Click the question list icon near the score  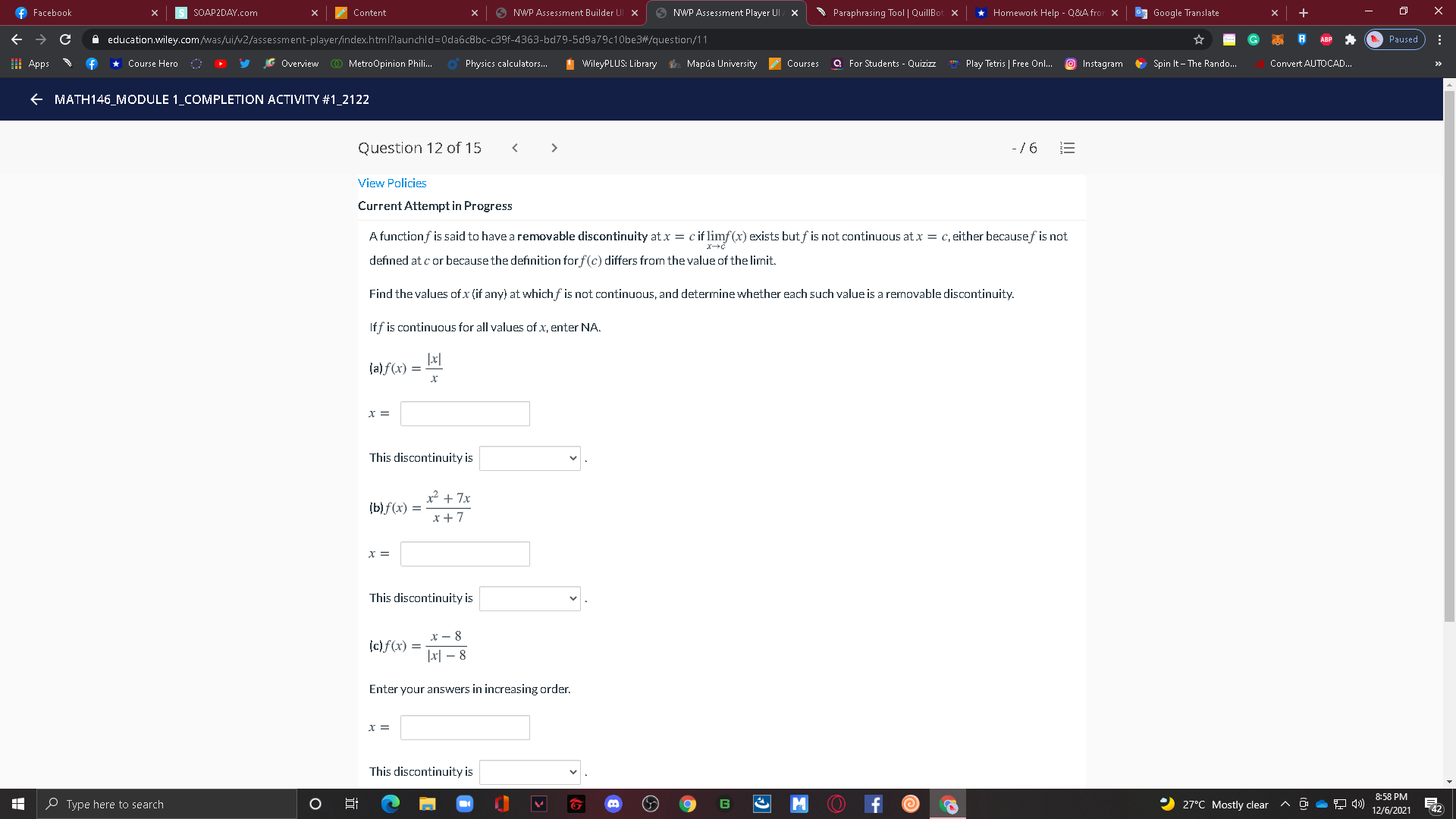point(1067,148)
